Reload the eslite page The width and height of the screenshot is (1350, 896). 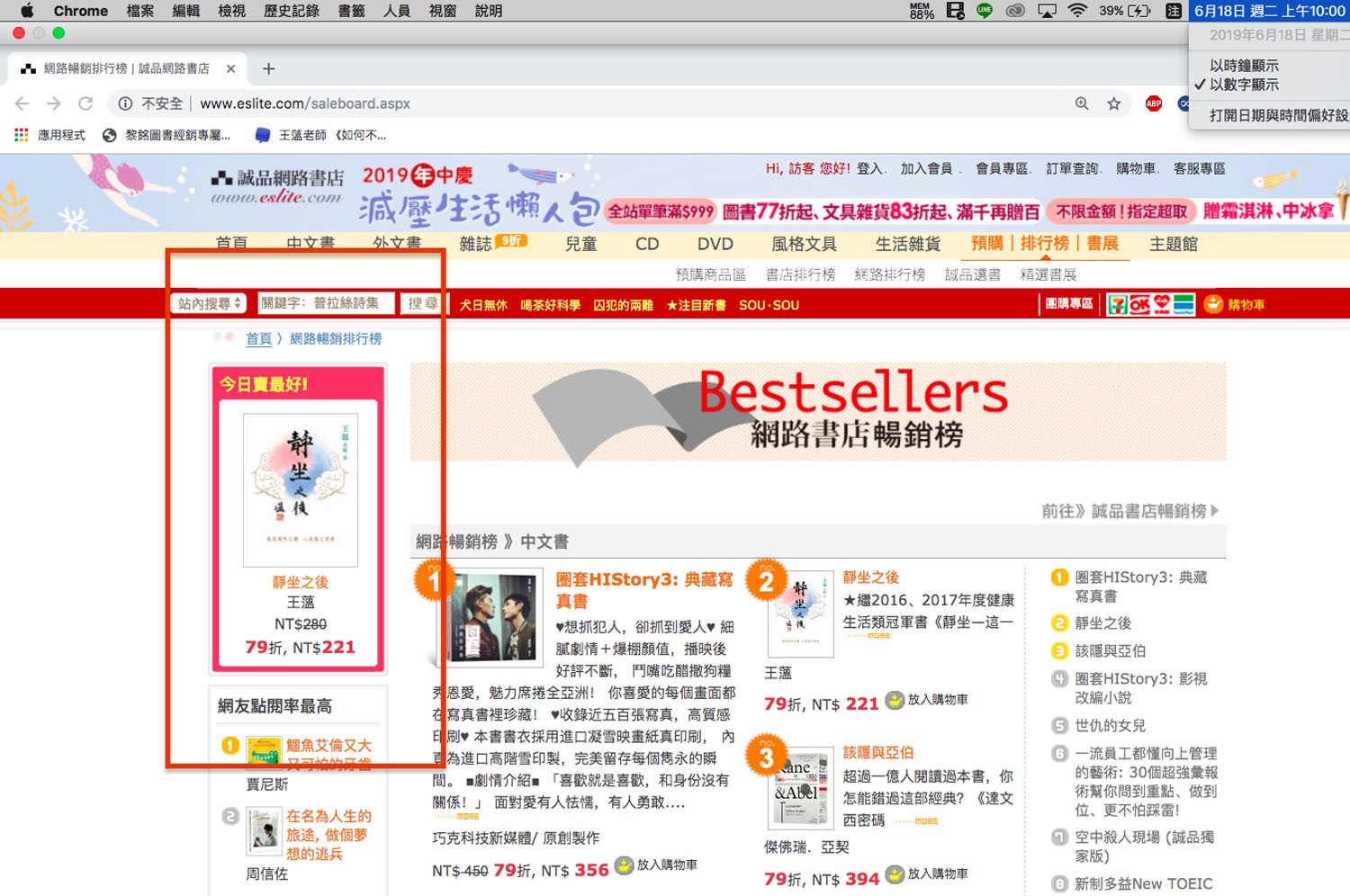coord(85,103)
